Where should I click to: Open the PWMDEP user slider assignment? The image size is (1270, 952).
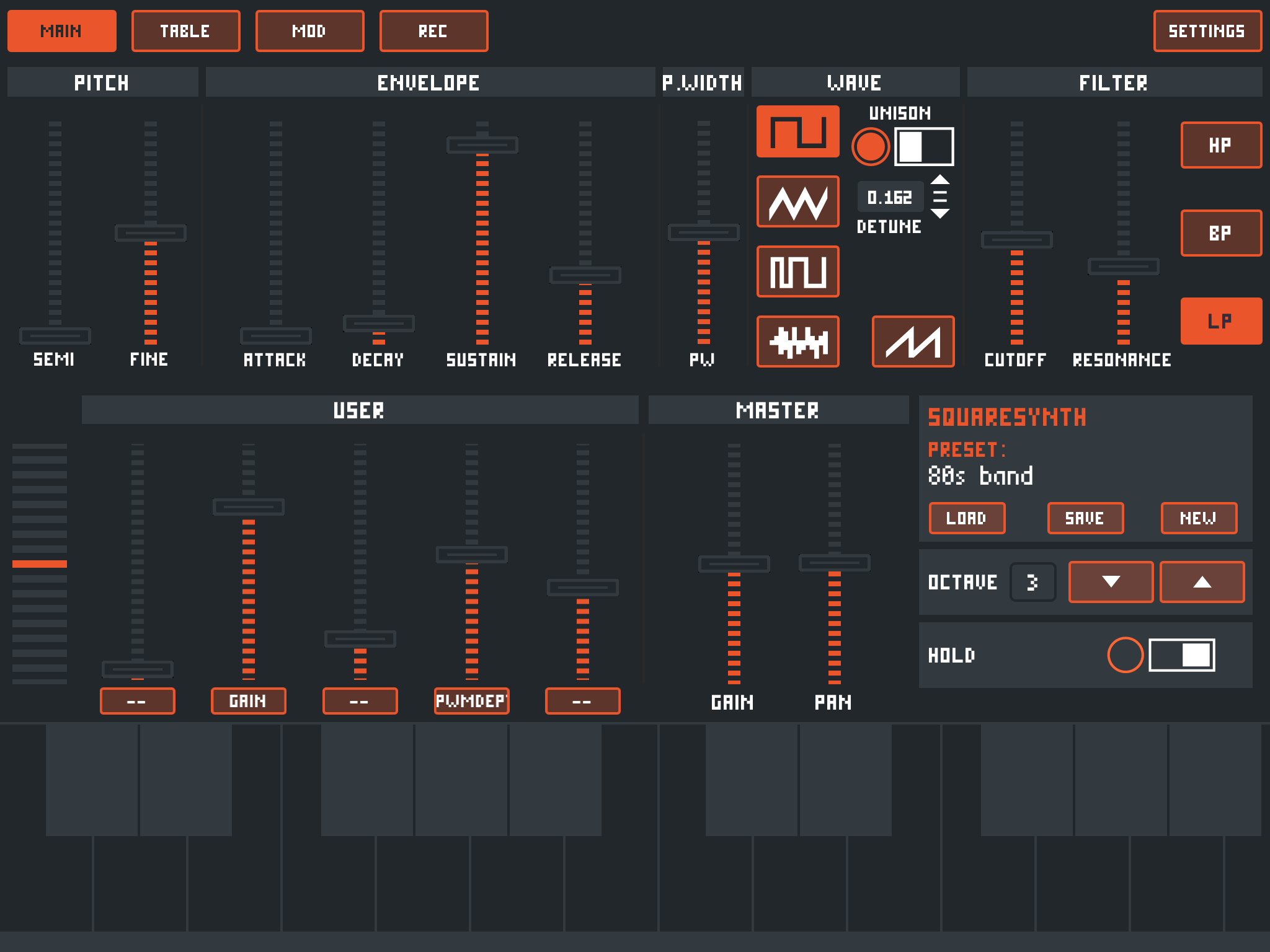[471, 701]
